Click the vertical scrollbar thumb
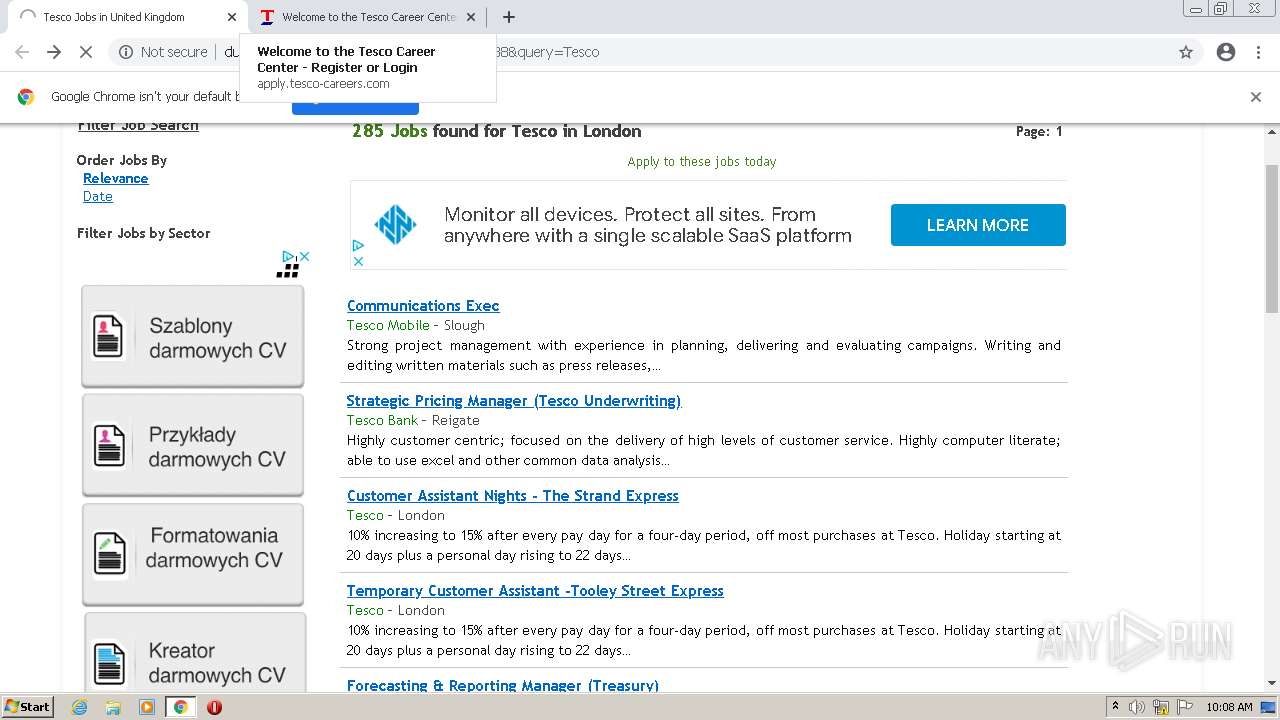Image resolution: width=1280 pixels, height=720 pixels. [x=1271, y=240]
